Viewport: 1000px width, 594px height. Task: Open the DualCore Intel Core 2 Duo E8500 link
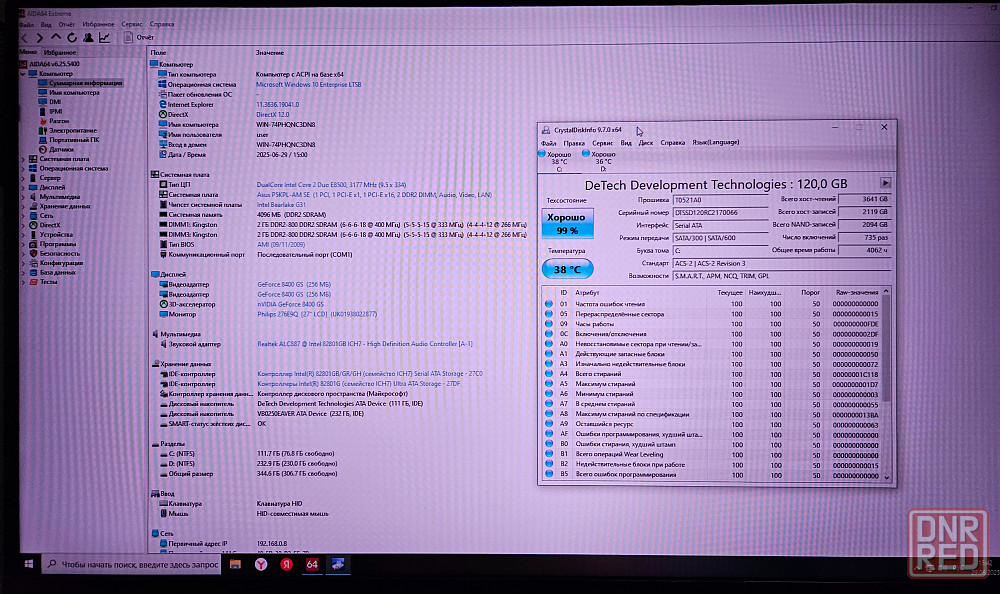331,184
